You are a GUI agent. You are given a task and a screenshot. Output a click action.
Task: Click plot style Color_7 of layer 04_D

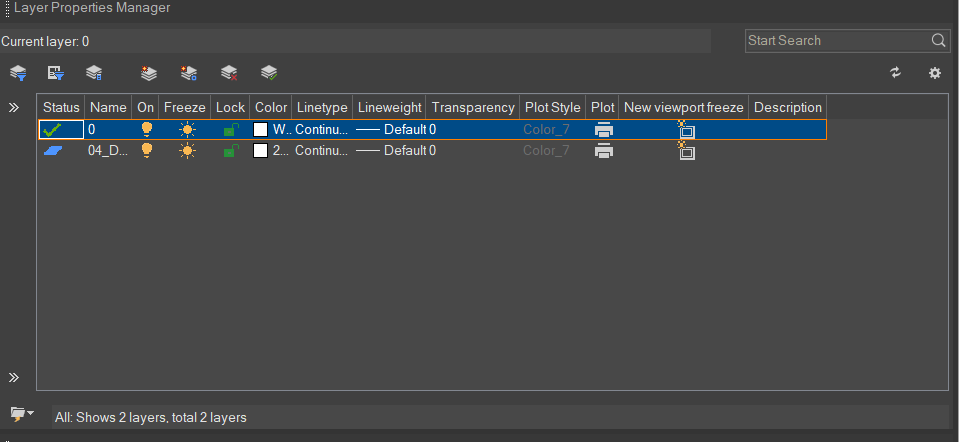(546, 150)
